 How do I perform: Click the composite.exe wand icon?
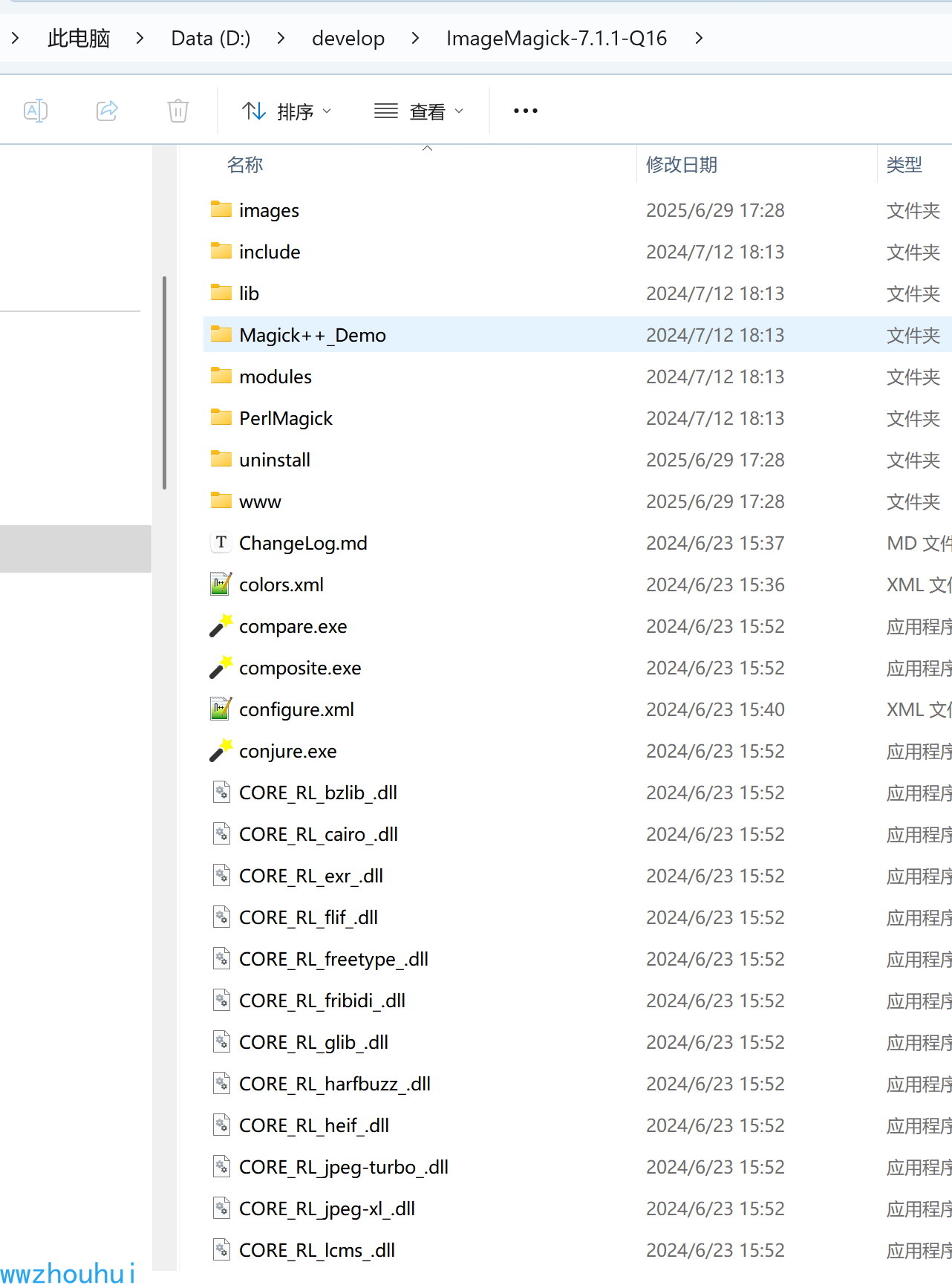221,668
